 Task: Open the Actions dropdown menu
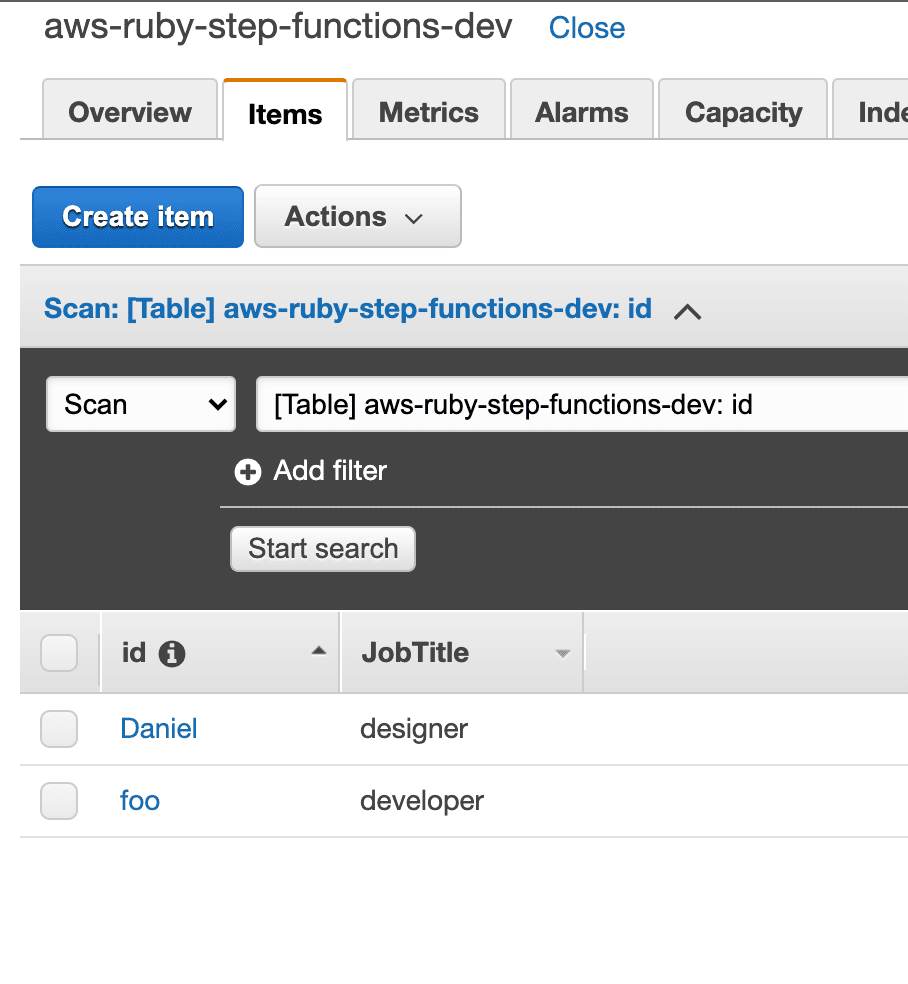pos(358,217)
